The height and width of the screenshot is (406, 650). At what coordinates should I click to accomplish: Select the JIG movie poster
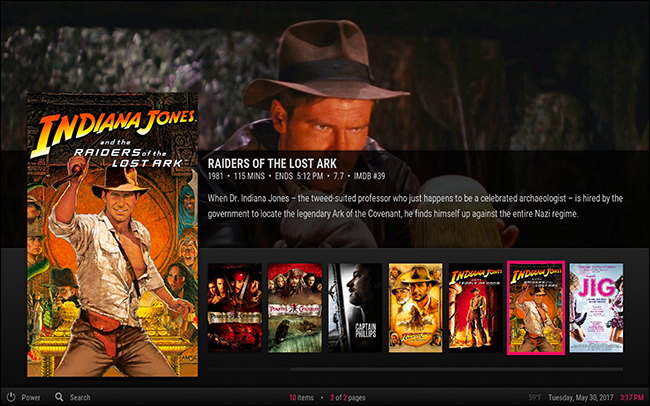coord(596,308)
